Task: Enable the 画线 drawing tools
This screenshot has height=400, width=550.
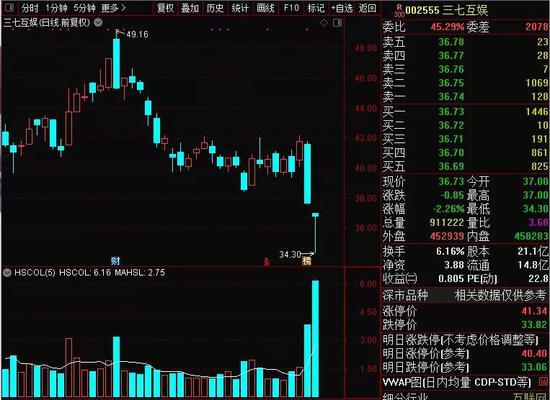Action: [x=265, y=8]
